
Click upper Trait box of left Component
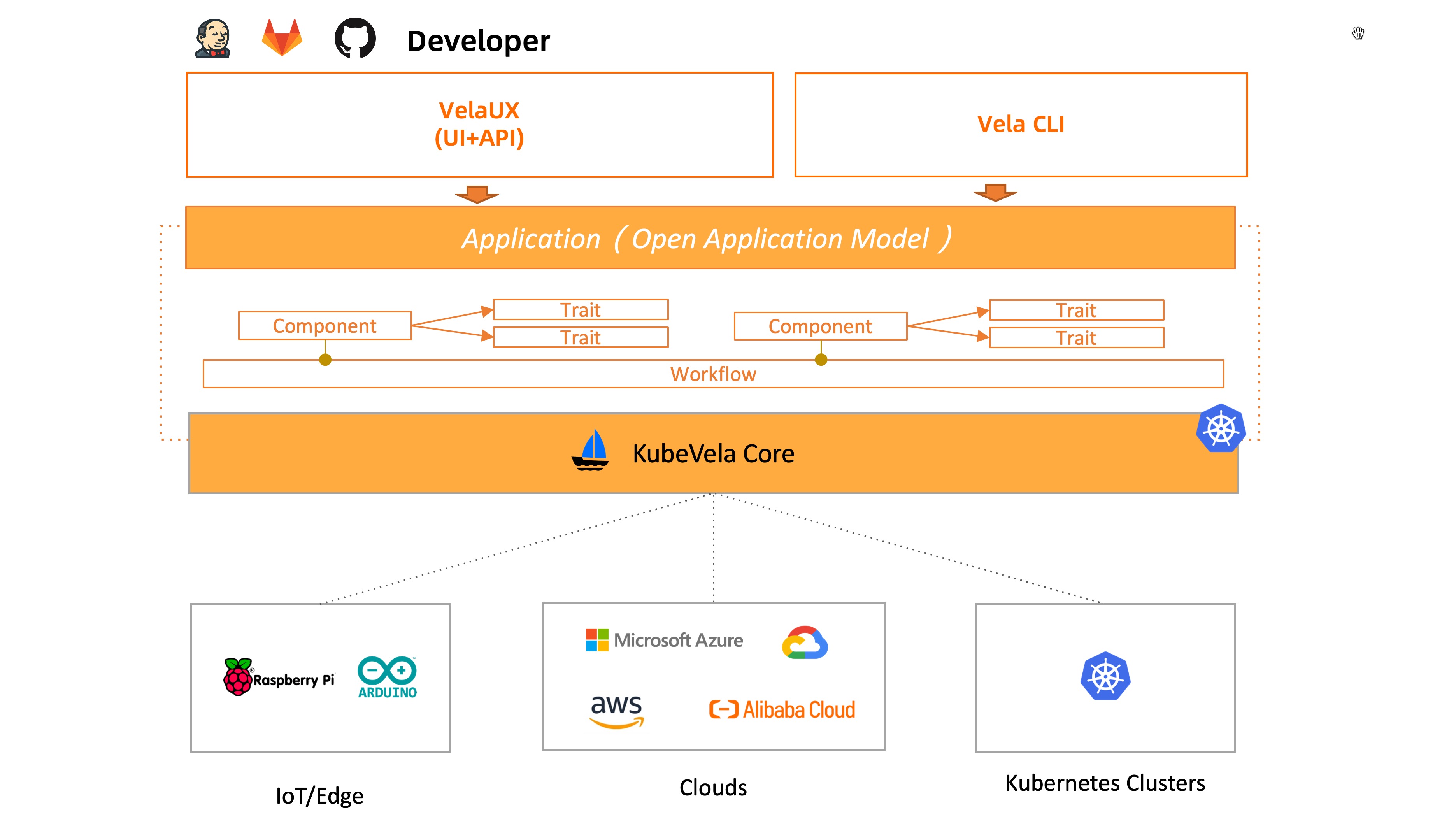(581, 310)
